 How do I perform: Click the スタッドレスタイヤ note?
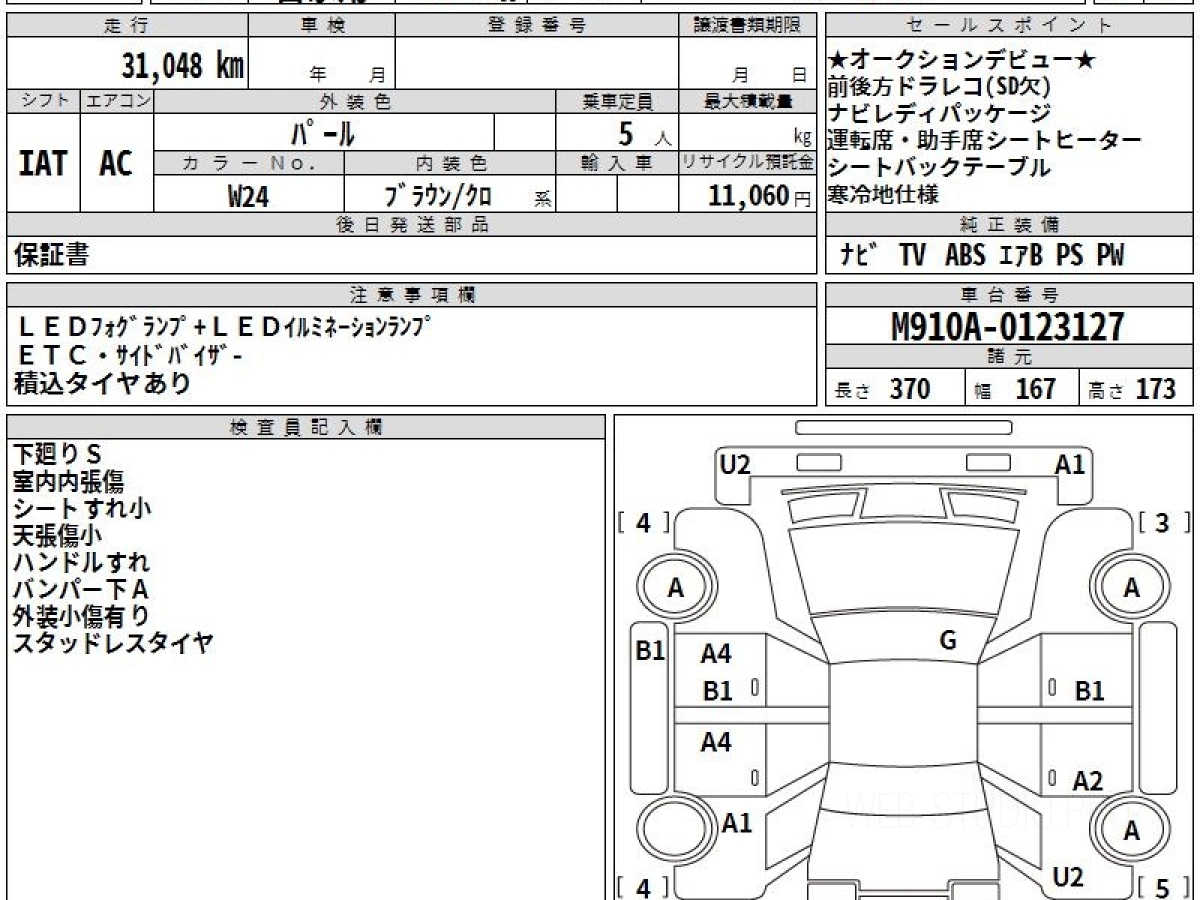point(113,643)
